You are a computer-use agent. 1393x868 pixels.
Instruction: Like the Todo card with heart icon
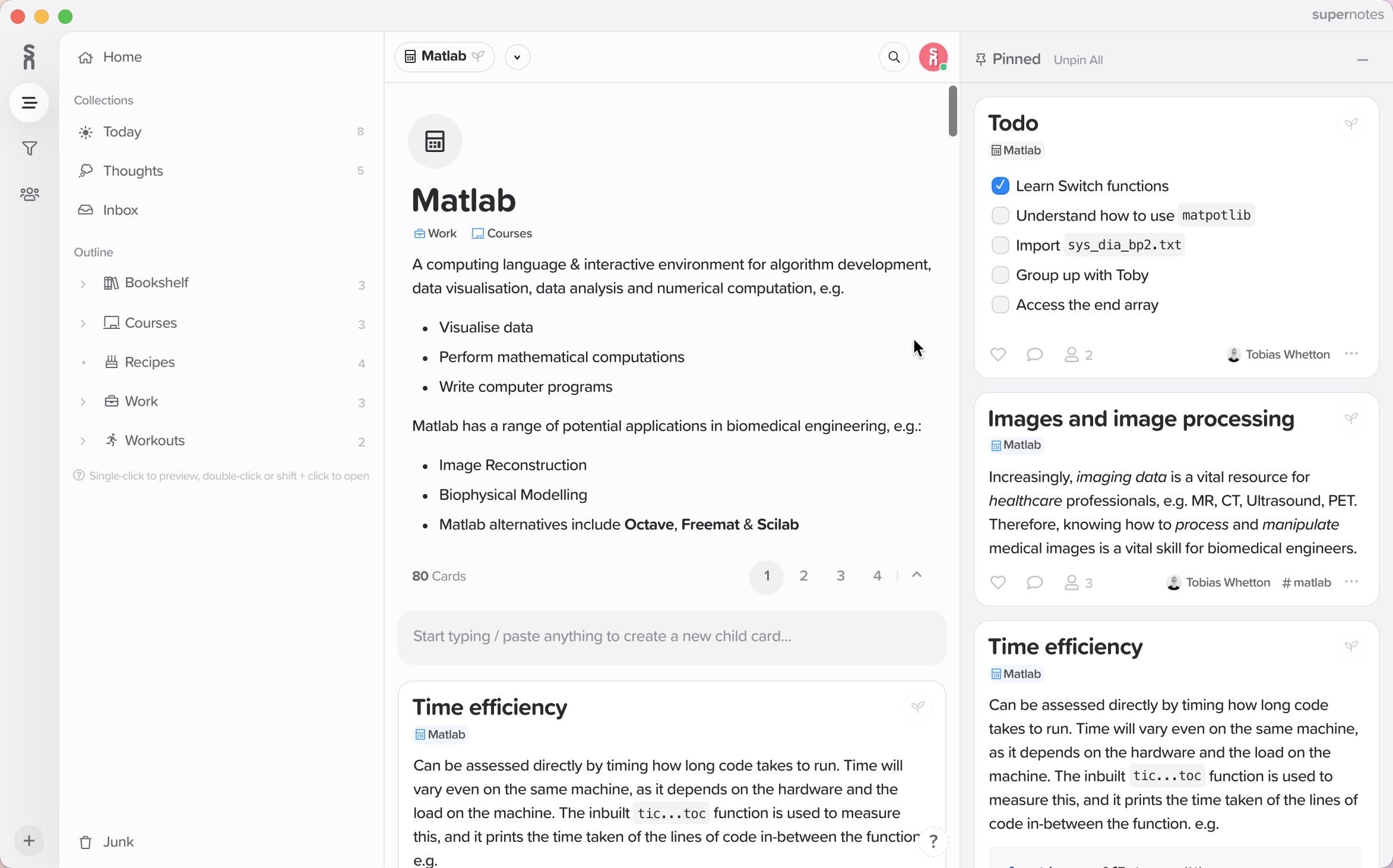coord(998,354)
